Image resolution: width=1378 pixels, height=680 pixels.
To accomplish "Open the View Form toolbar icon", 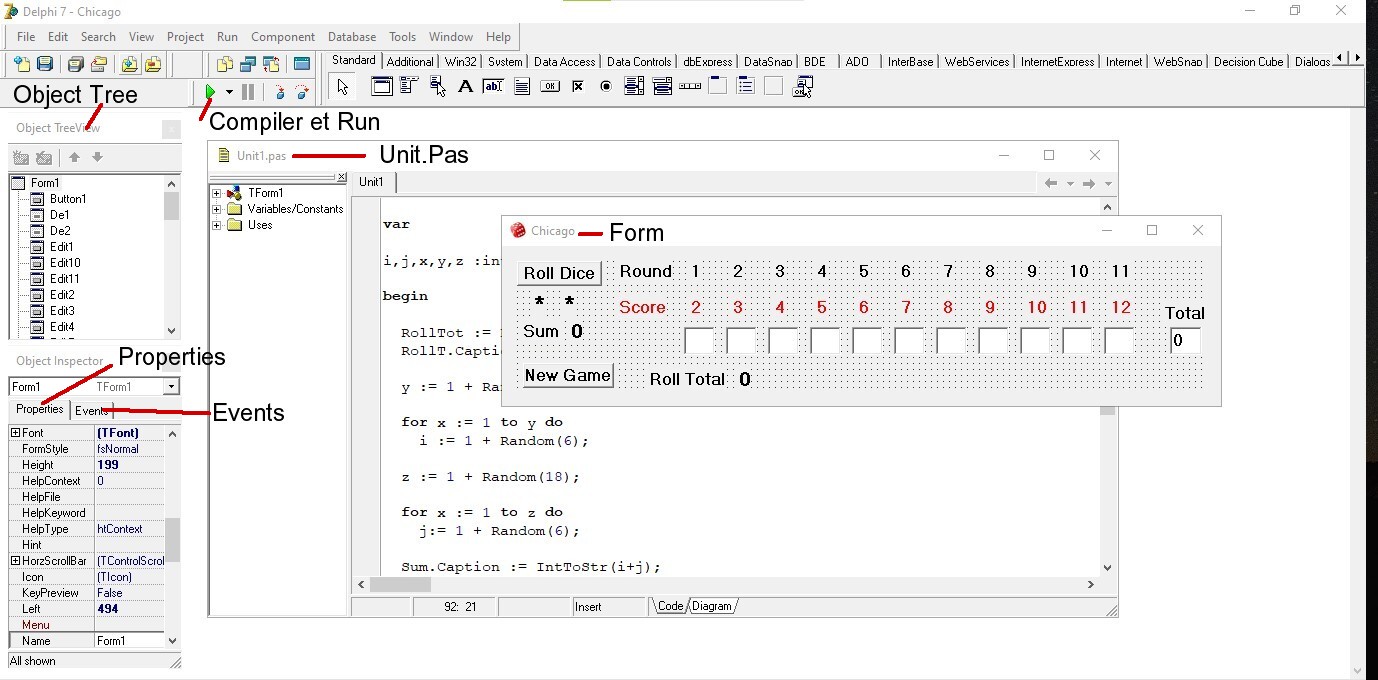I will [248, 64].
